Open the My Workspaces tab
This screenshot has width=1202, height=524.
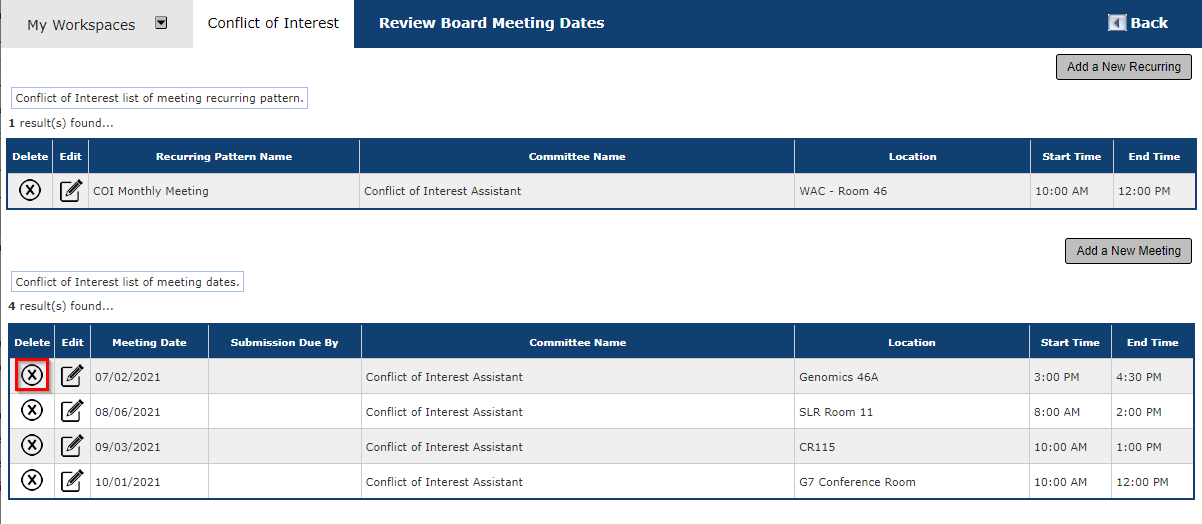pyautogui.click(x=81, y=25)
